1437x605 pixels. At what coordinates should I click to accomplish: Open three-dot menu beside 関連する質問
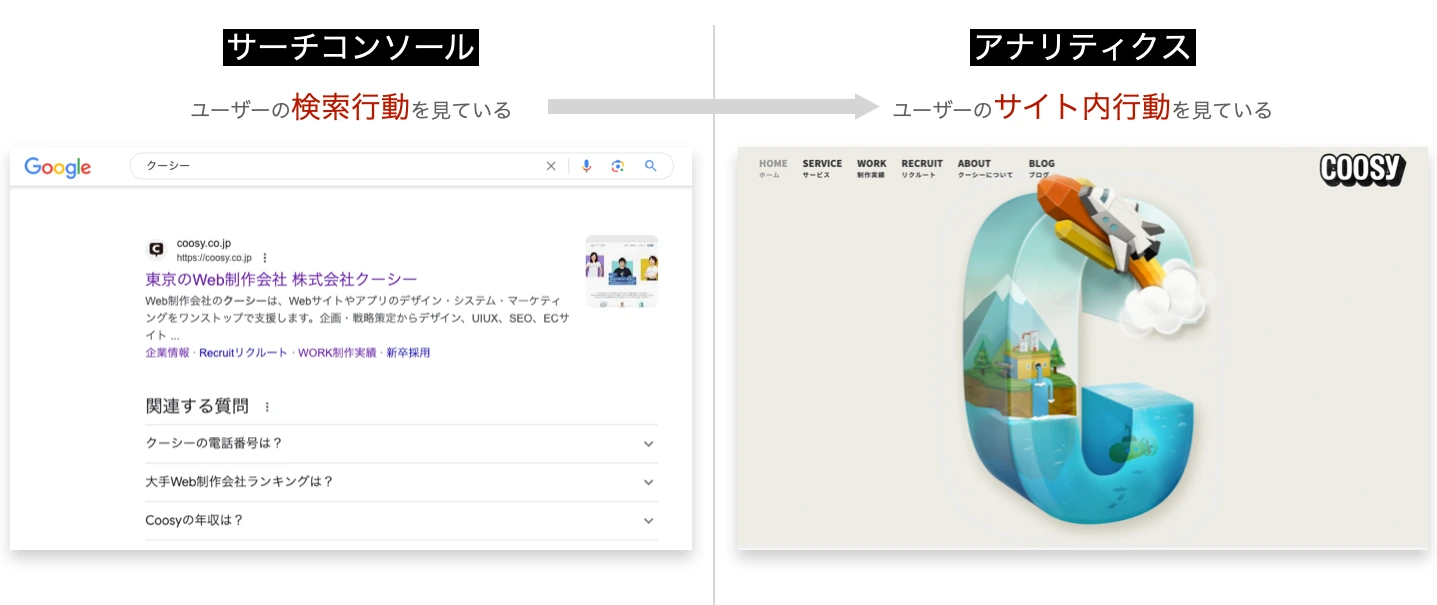[267, 407]
